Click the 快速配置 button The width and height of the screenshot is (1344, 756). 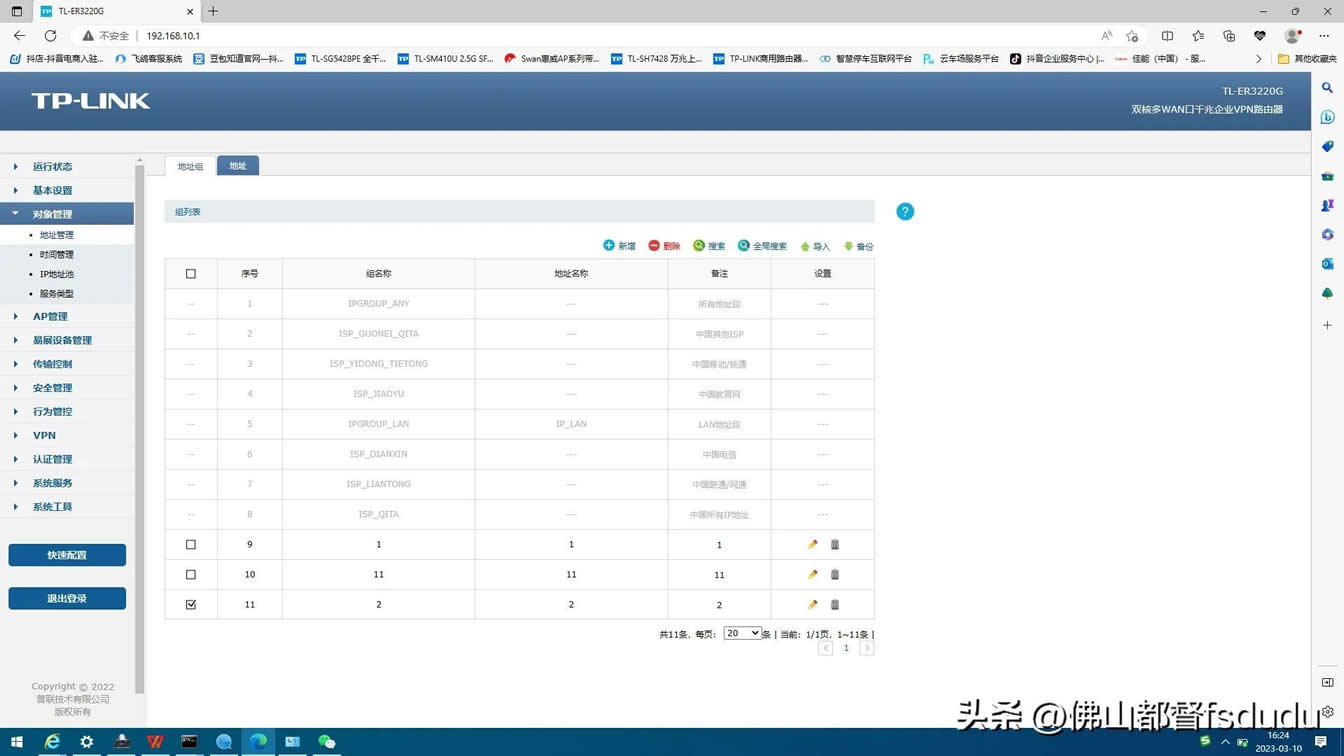tap(67, 555)
